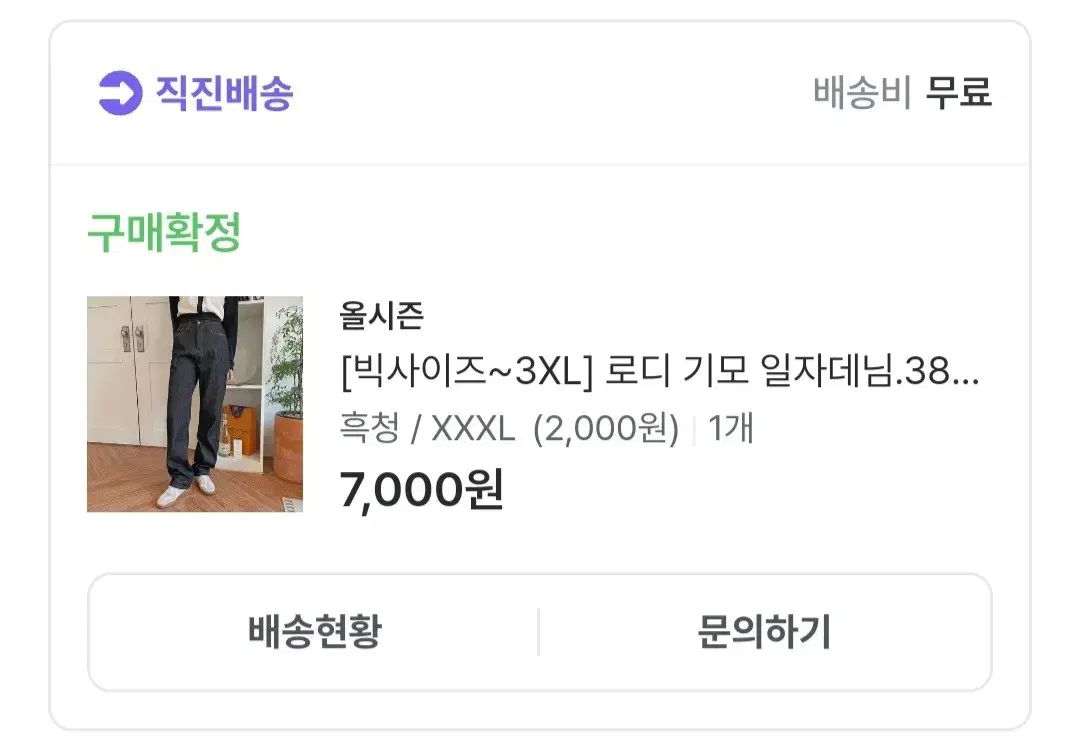1080x750 pixels.
Task: Click the 올시즌 brand name
Action: click(x=381, y=316)
